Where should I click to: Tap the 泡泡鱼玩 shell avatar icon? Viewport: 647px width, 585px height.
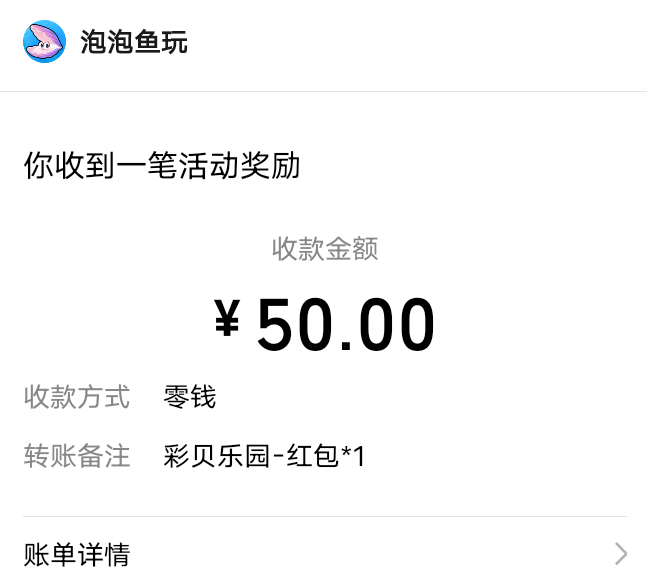pyautogui.click(x=44, y=42)
